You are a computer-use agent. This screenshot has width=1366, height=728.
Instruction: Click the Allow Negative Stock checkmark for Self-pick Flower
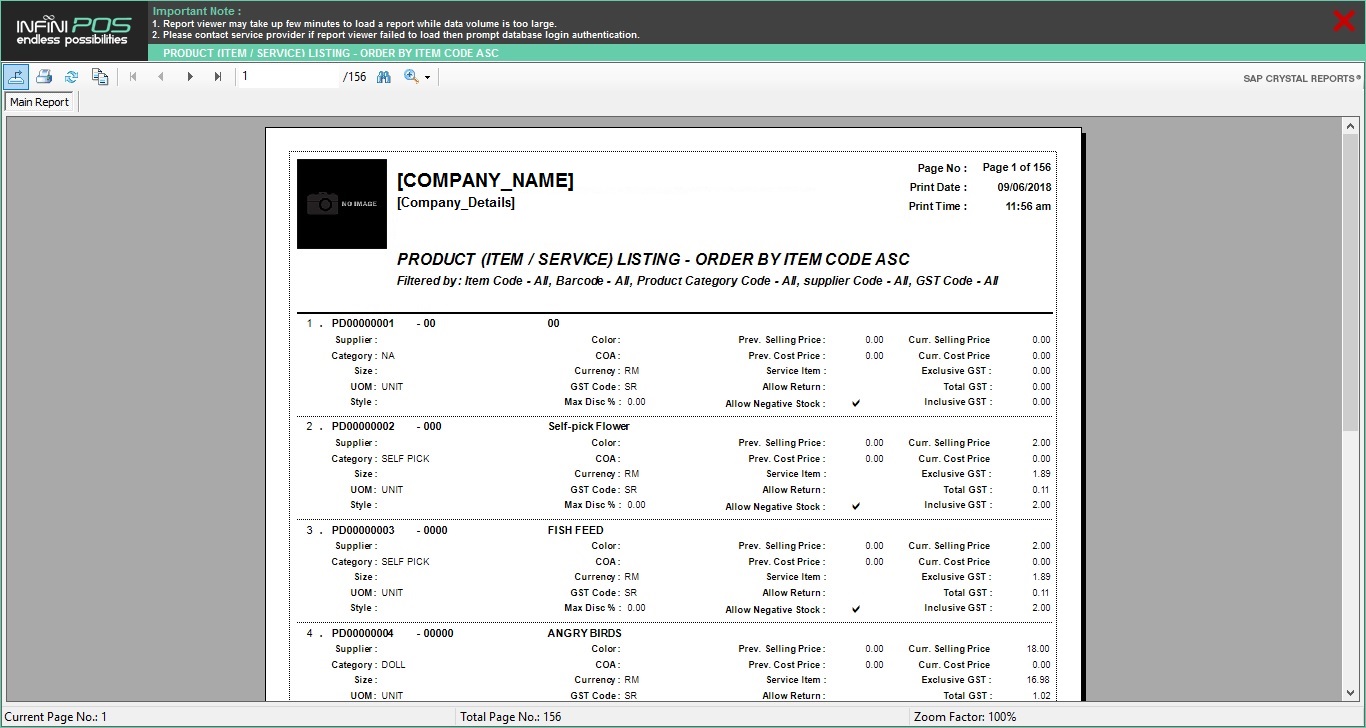(x=856, y=506)
